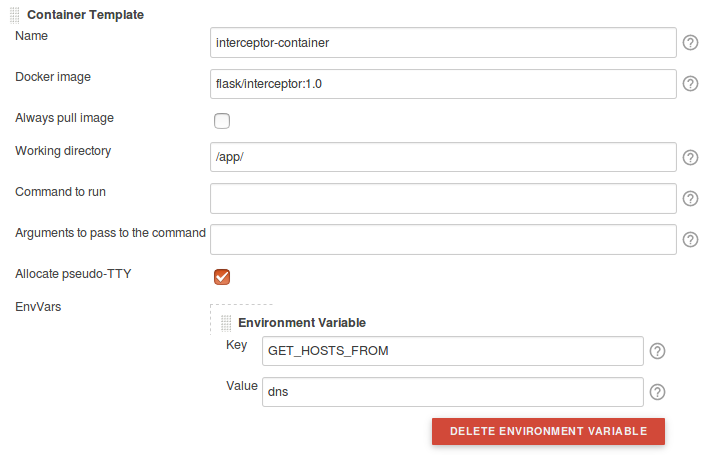Open help for environment variable Key
Viewport: 719px width, 455px height.
click(x=657, y=351)
